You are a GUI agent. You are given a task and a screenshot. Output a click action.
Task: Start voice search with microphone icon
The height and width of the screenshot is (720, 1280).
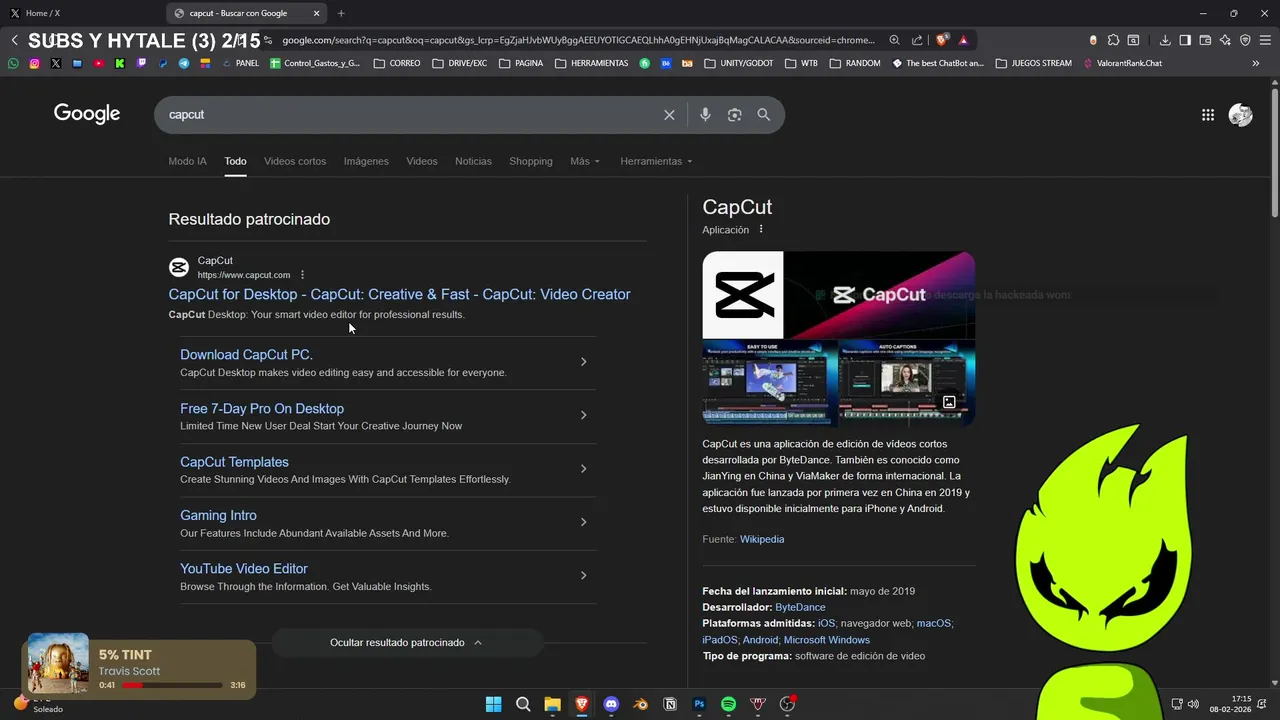[705, 115]
